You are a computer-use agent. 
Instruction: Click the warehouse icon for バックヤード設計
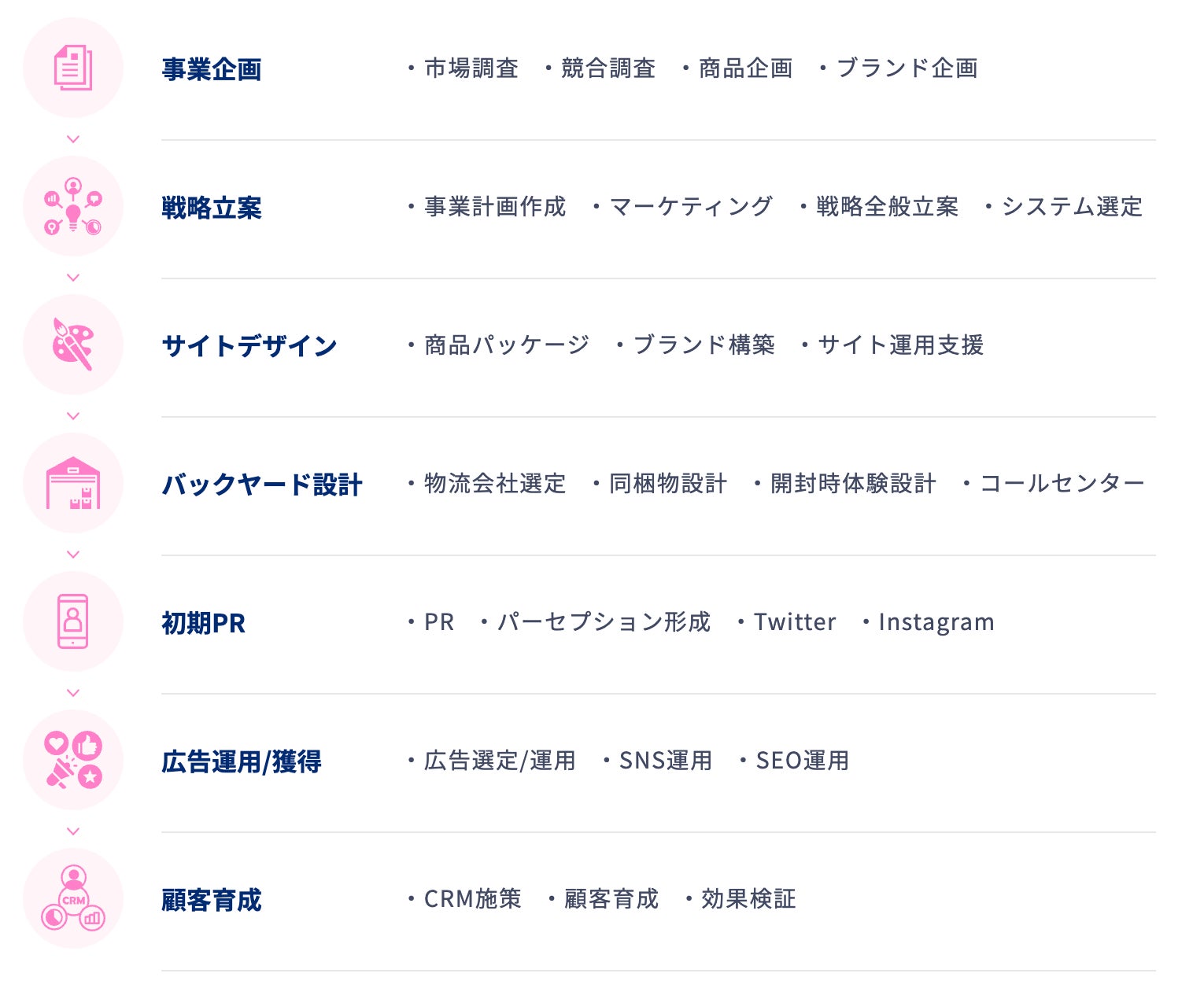73,483
